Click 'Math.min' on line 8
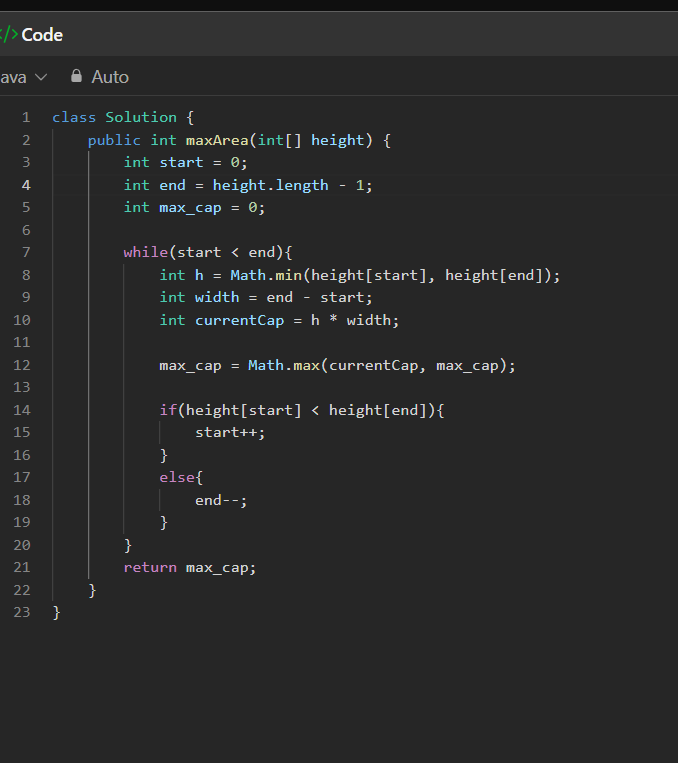The height and width of the screenshot is (763, 678). click(266, 275)
